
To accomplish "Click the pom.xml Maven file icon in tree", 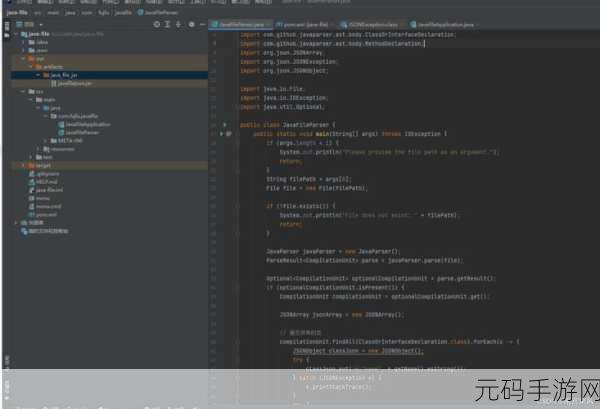I will coord(32,215).
